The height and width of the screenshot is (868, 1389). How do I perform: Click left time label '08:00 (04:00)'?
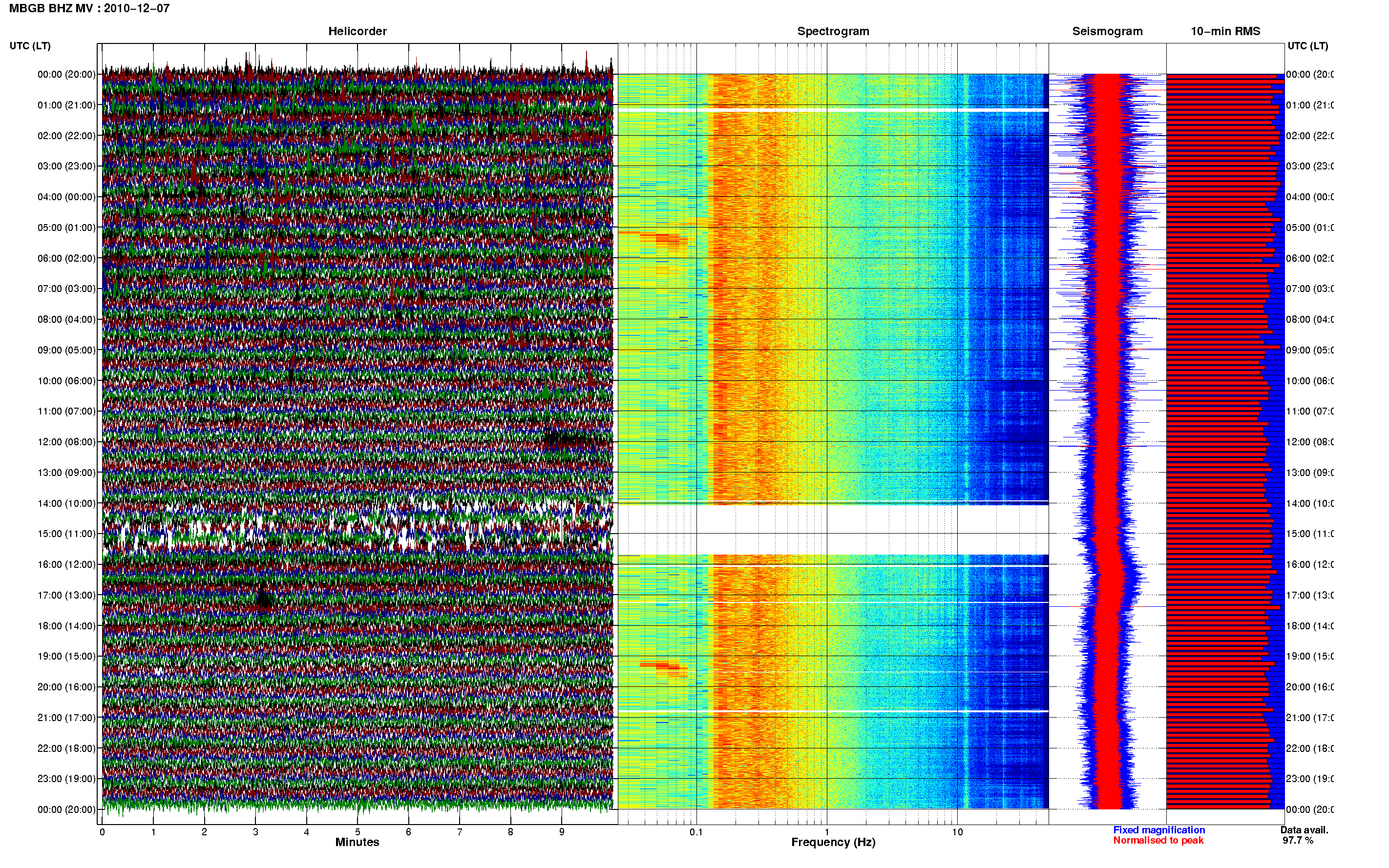[x=66, y=319]
